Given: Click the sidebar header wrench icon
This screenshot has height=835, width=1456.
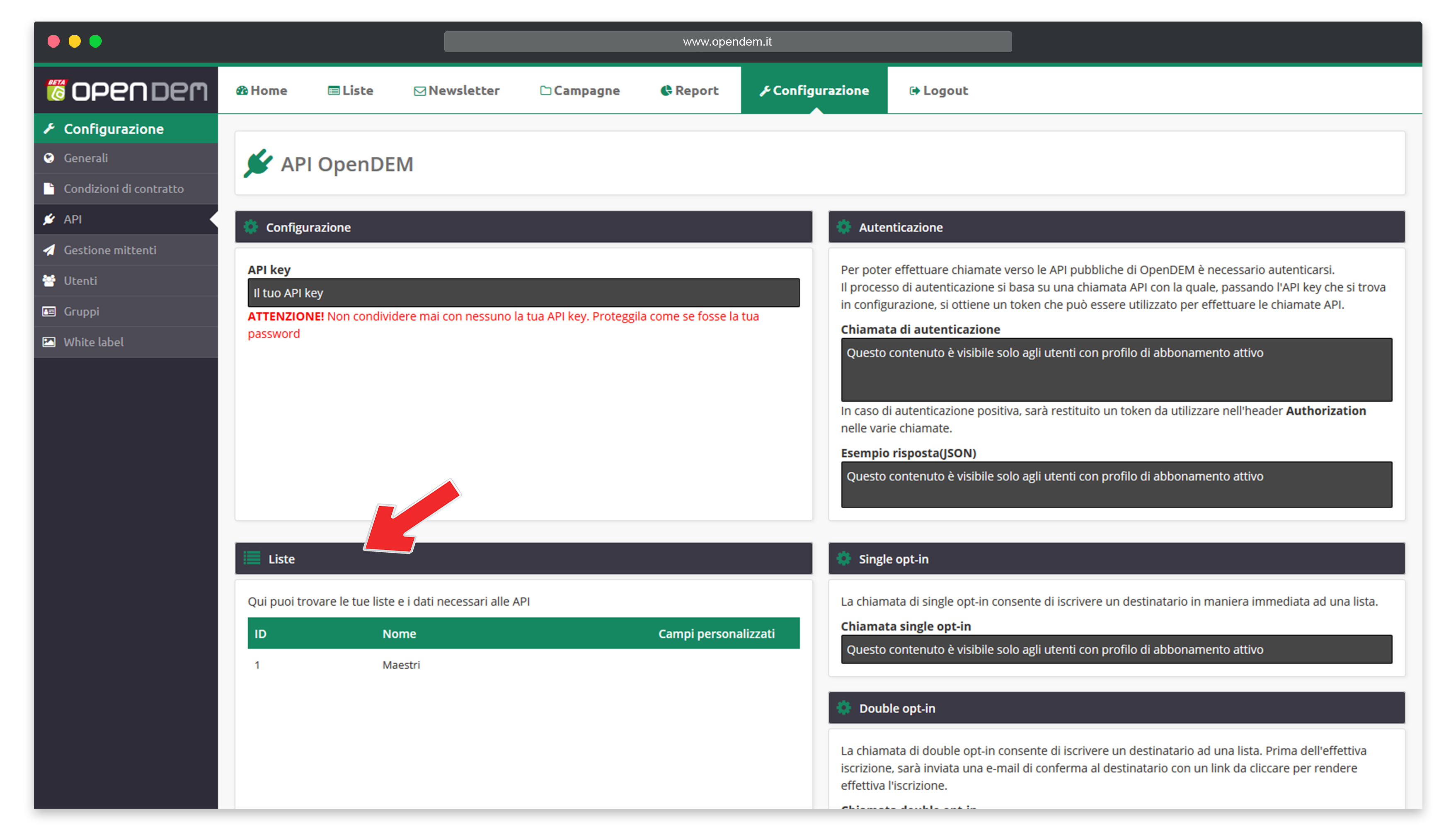Looking at the screenshot, I should (x=49, y=129).
